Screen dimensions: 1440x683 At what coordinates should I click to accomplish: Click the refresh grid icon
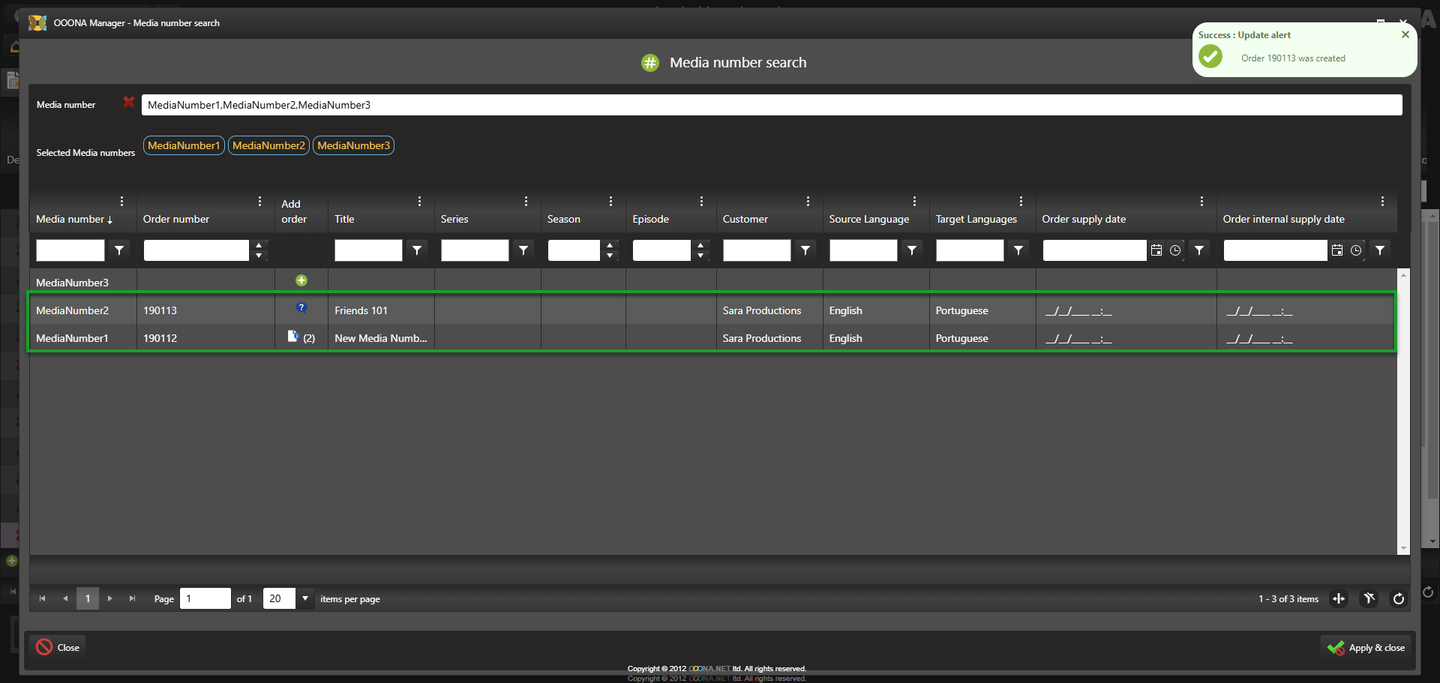pyautogui.click(x=1398, y=599)
